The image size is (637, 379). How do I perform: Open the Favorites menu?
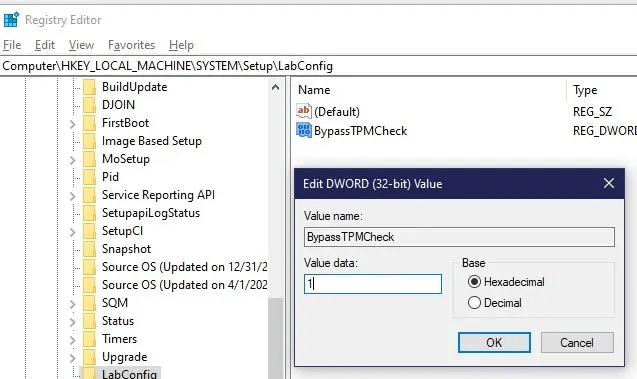point(131,45)
